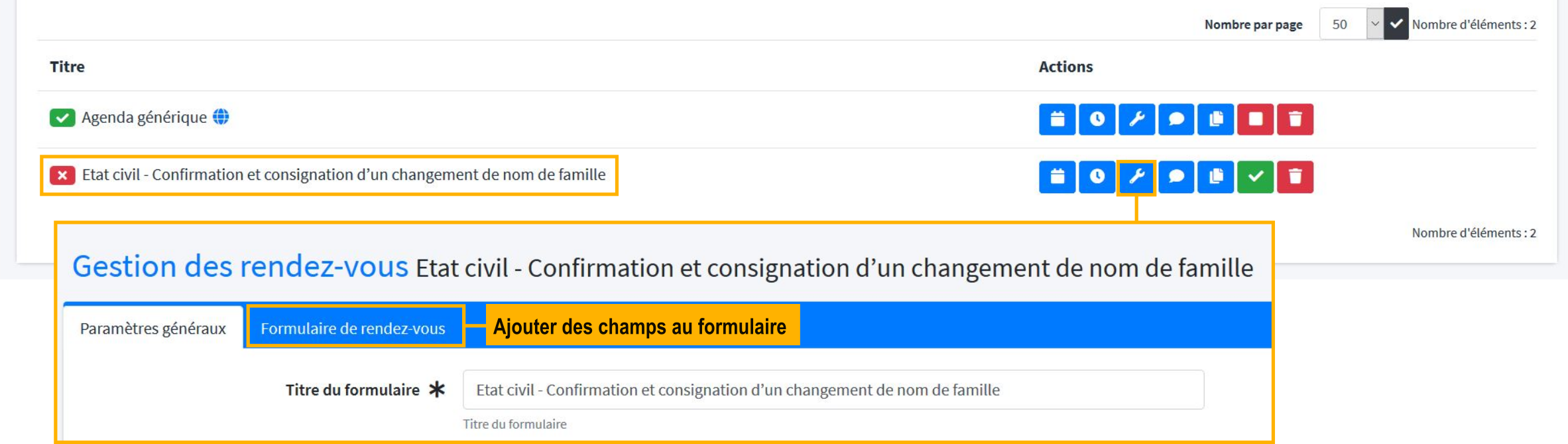
Task: Open wrench settings for Etat civil agenda
Action: [x=1136, y=177]
